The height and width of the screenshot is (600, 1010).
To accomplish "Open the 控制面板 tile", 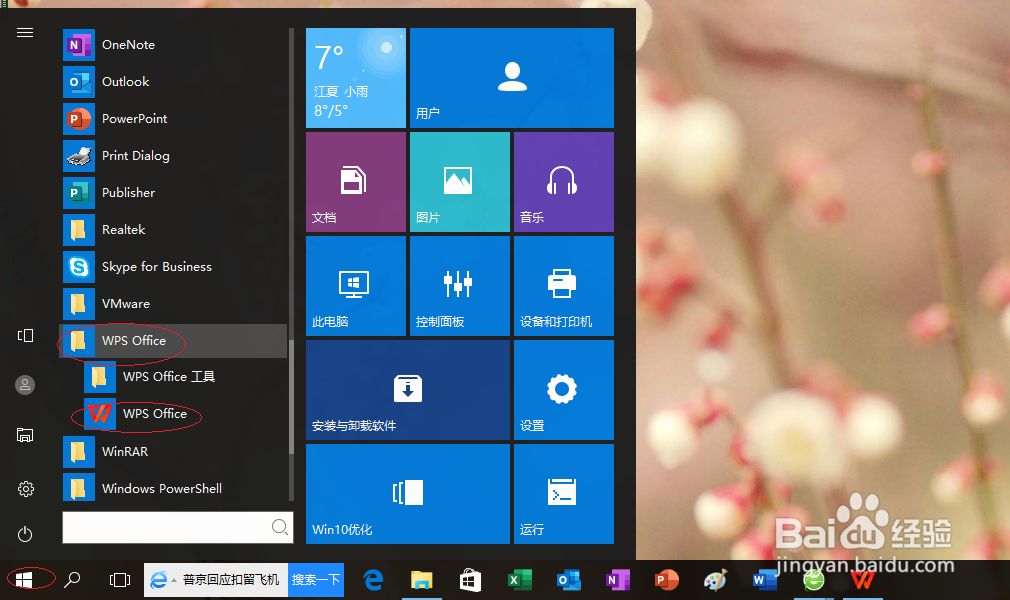I will (x=459, y=285).
